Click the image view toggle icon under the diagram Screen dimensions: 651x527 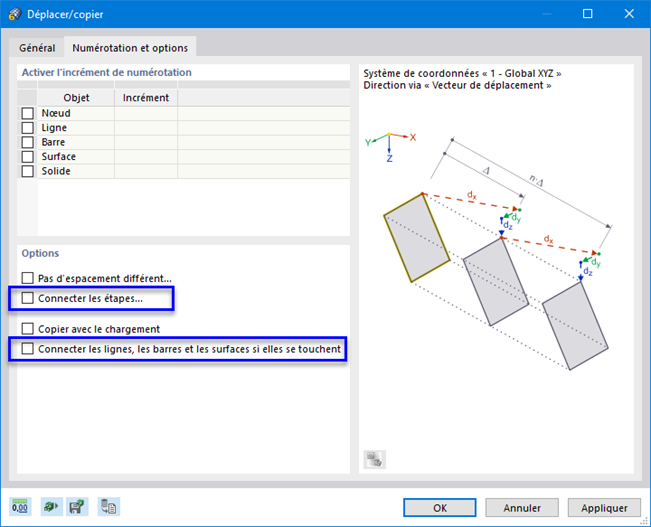pyautogui.click(x=374, y=459)
